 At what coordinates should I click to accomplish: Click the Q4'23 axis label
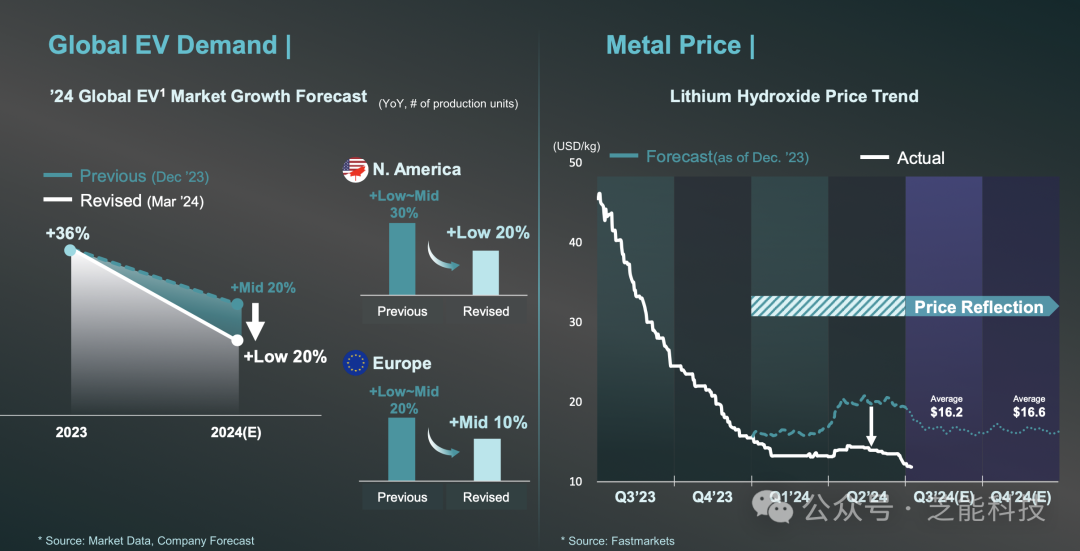coord(713,497)
